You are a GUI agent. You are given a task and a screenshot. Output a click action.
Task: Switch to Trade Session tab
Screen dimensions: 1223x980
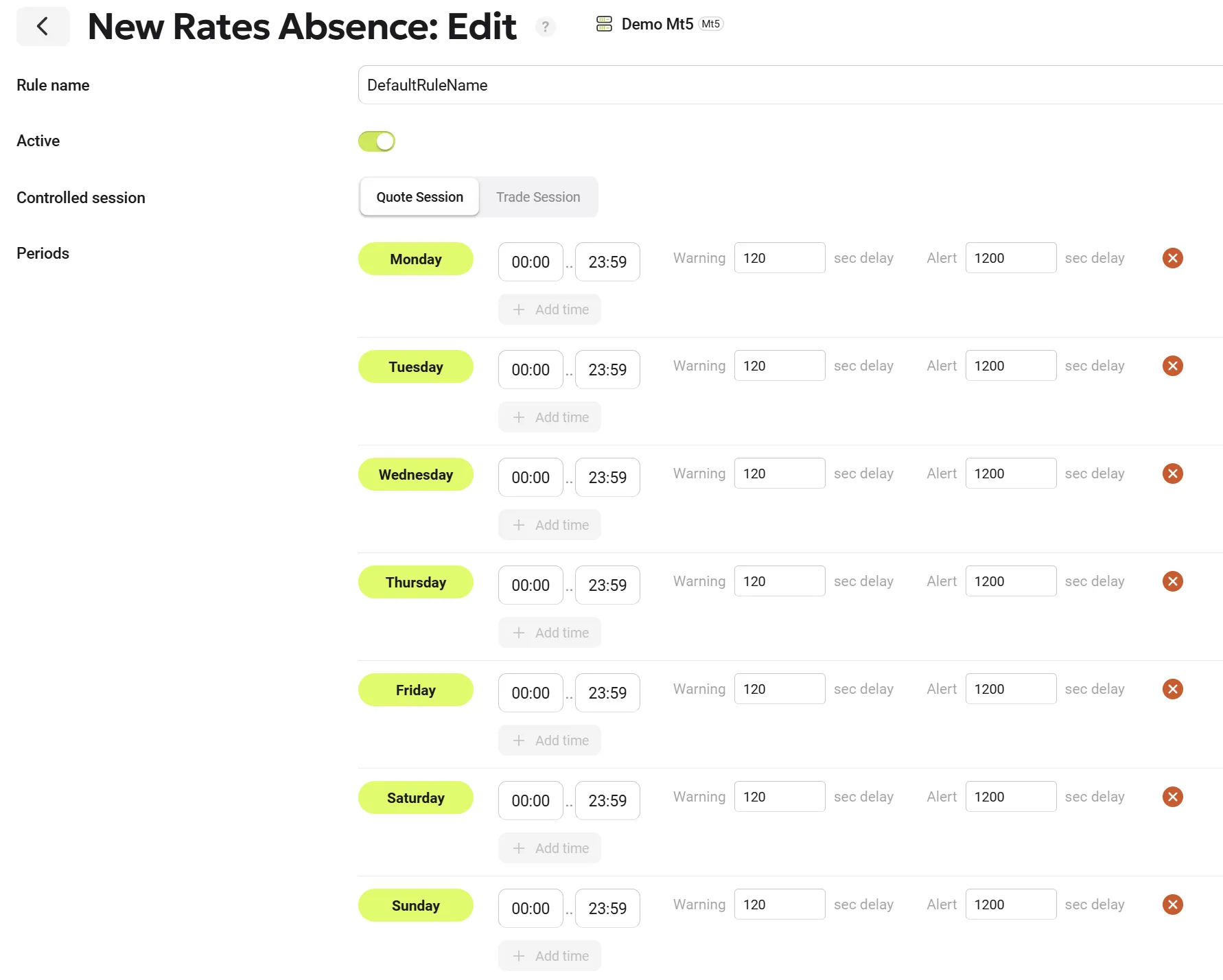coord(538,198)
